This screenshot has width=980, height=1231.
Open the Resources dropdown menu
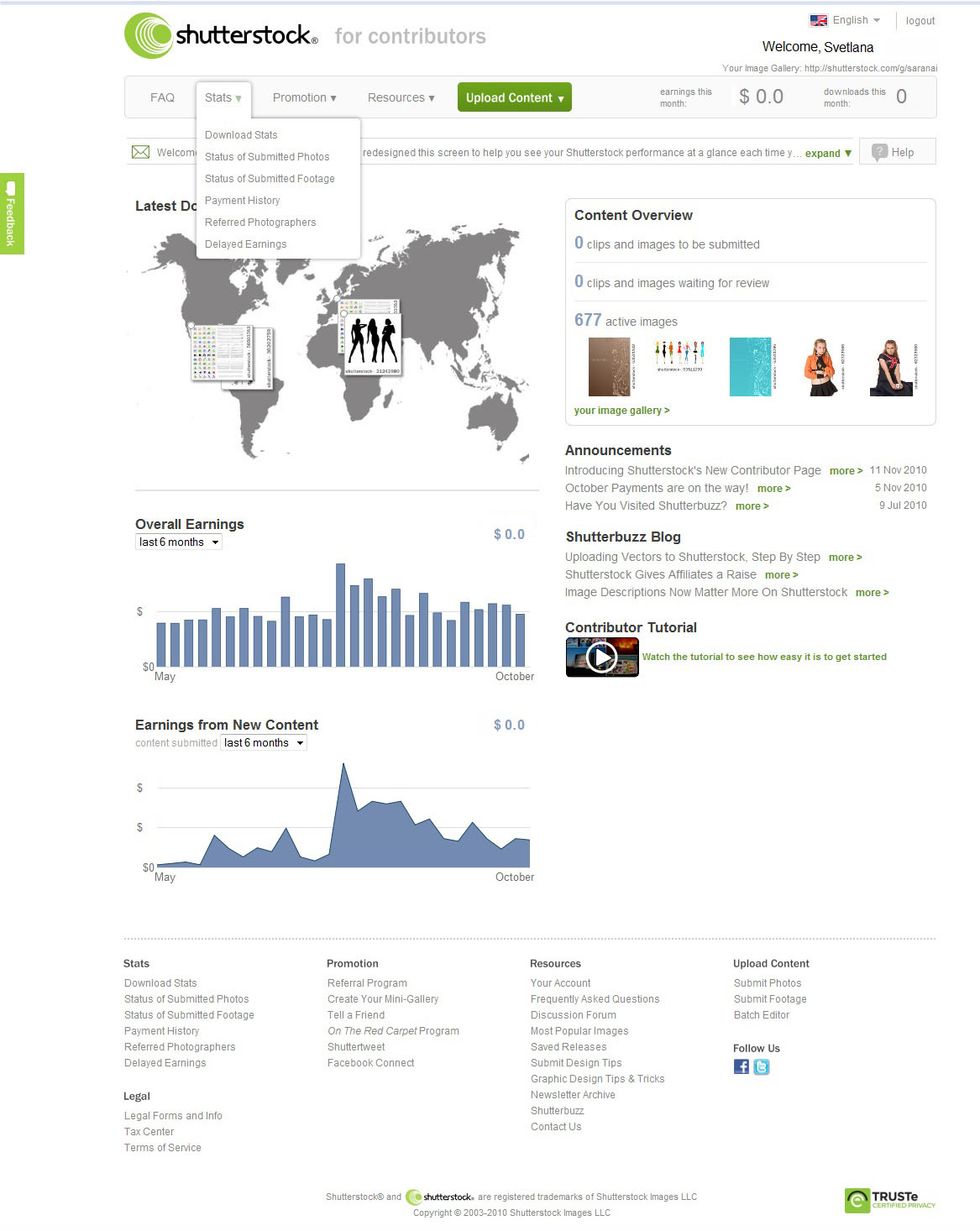click(401, 97)
